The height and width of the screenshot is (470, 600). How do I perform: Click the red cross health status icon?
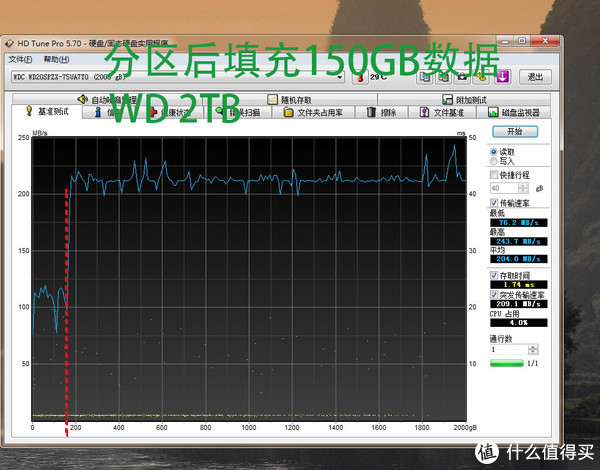(x=153, y=112)
